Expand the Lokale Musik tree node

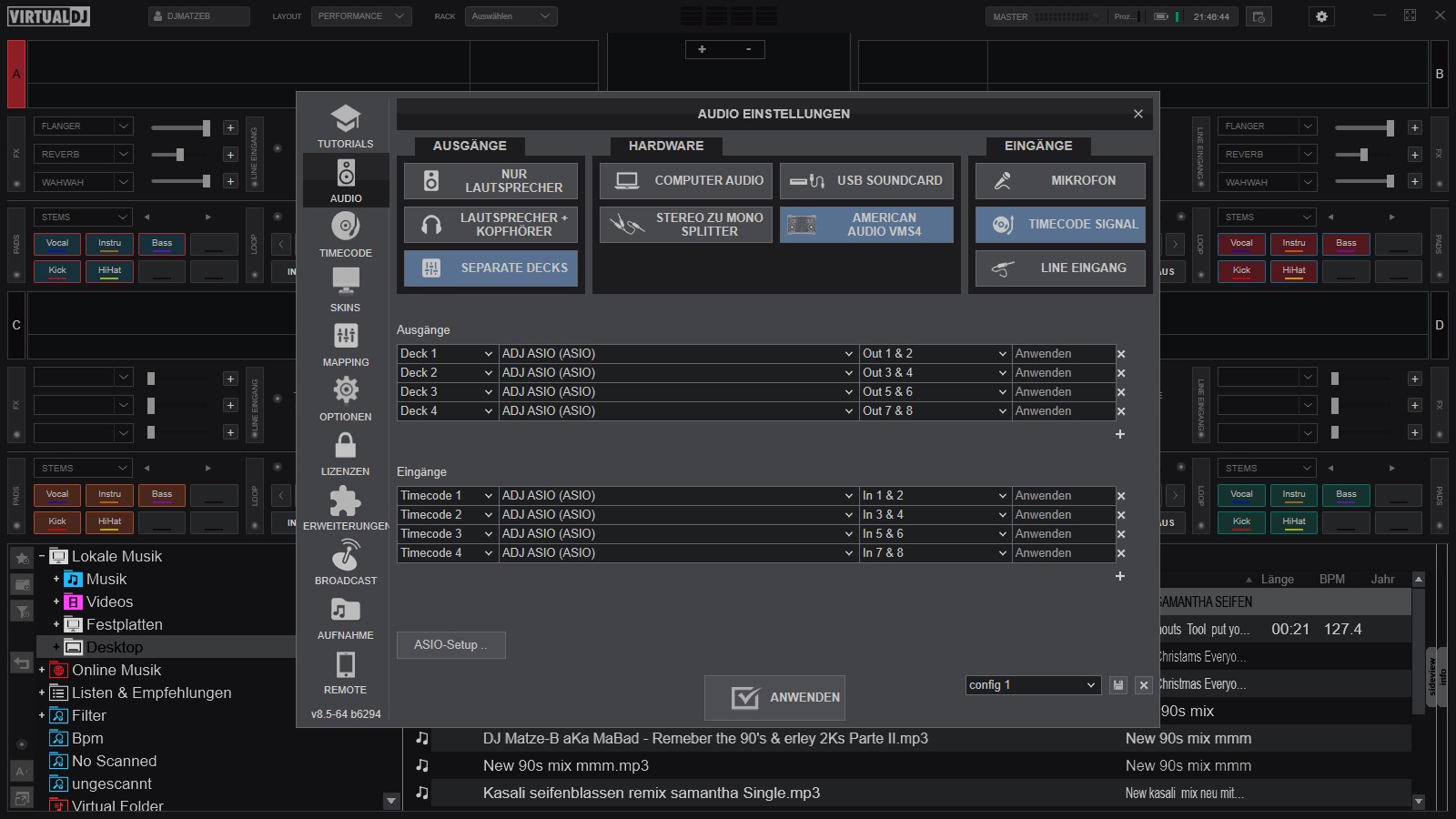[42, 556]
